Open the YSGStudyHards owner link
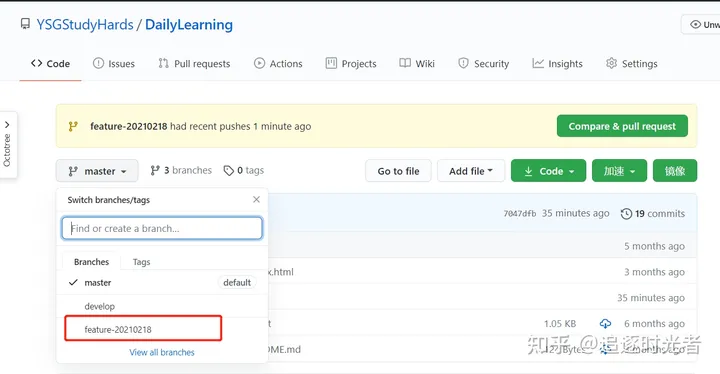This screenshot has height=374, width=720. tap(85, 24)
